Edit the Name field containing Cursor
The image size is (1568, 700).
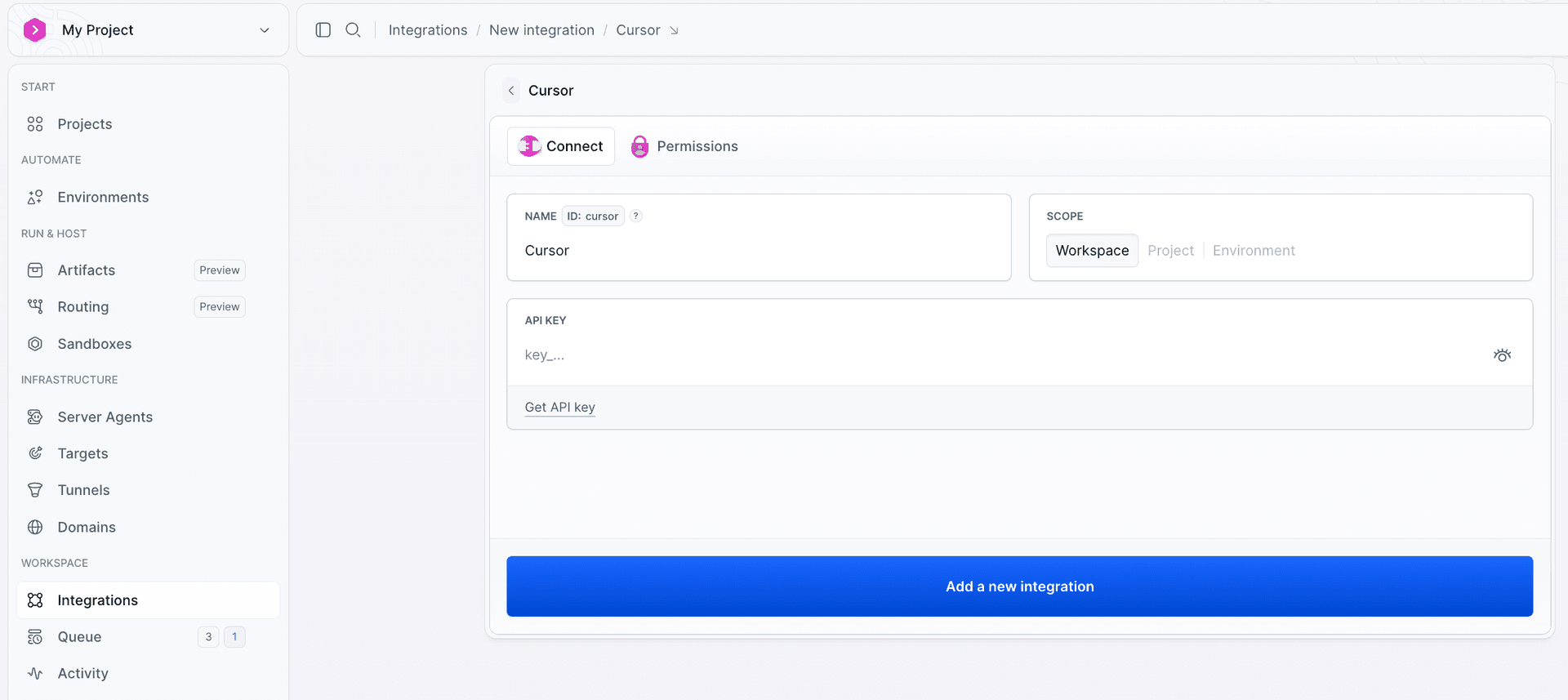coord(759,251)
